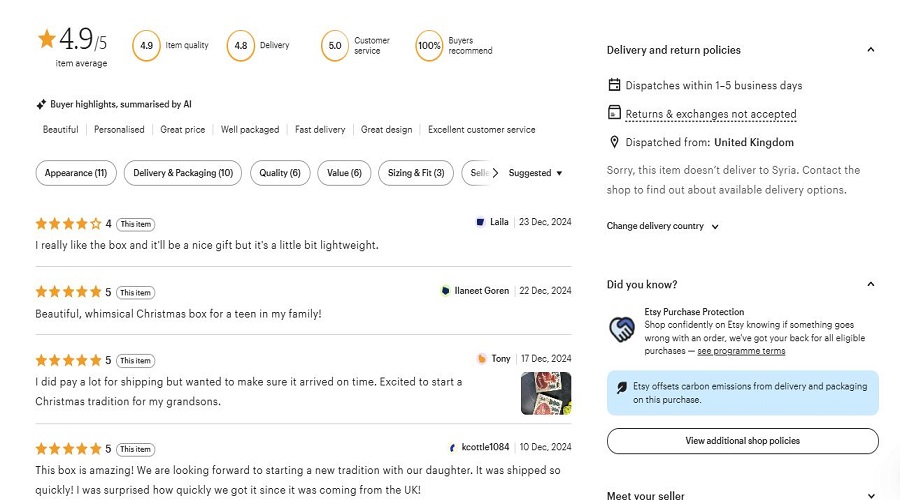Collapse Delivery and return policies section

click(x=870, y=50)
